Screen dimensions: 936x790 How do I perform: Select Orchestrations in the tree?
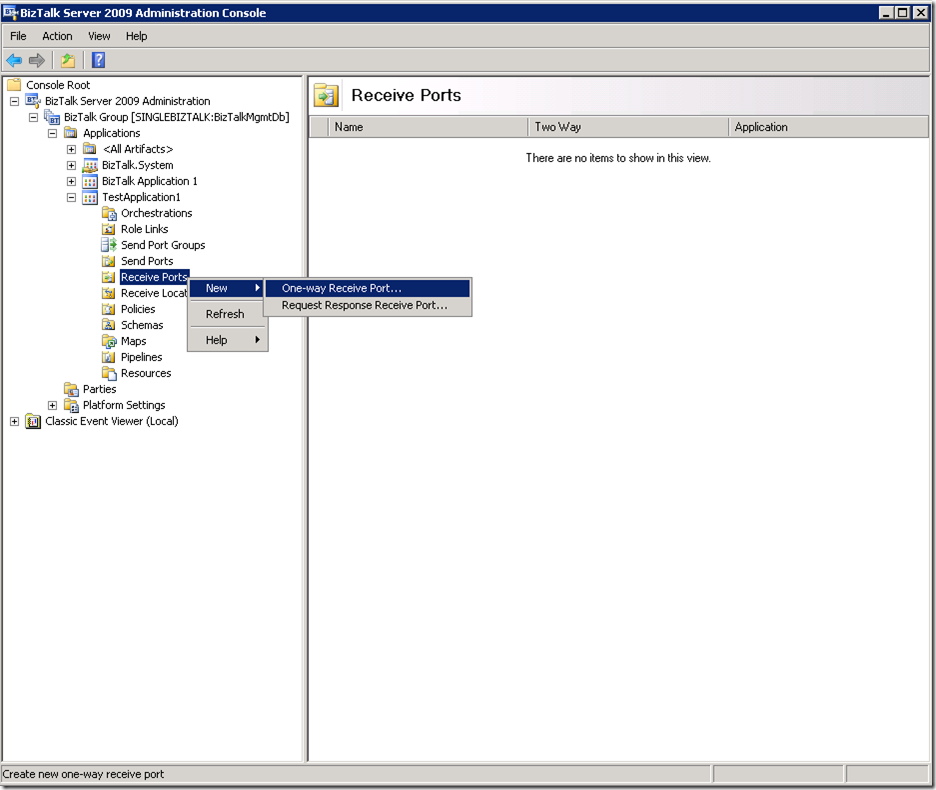point(156,213)
